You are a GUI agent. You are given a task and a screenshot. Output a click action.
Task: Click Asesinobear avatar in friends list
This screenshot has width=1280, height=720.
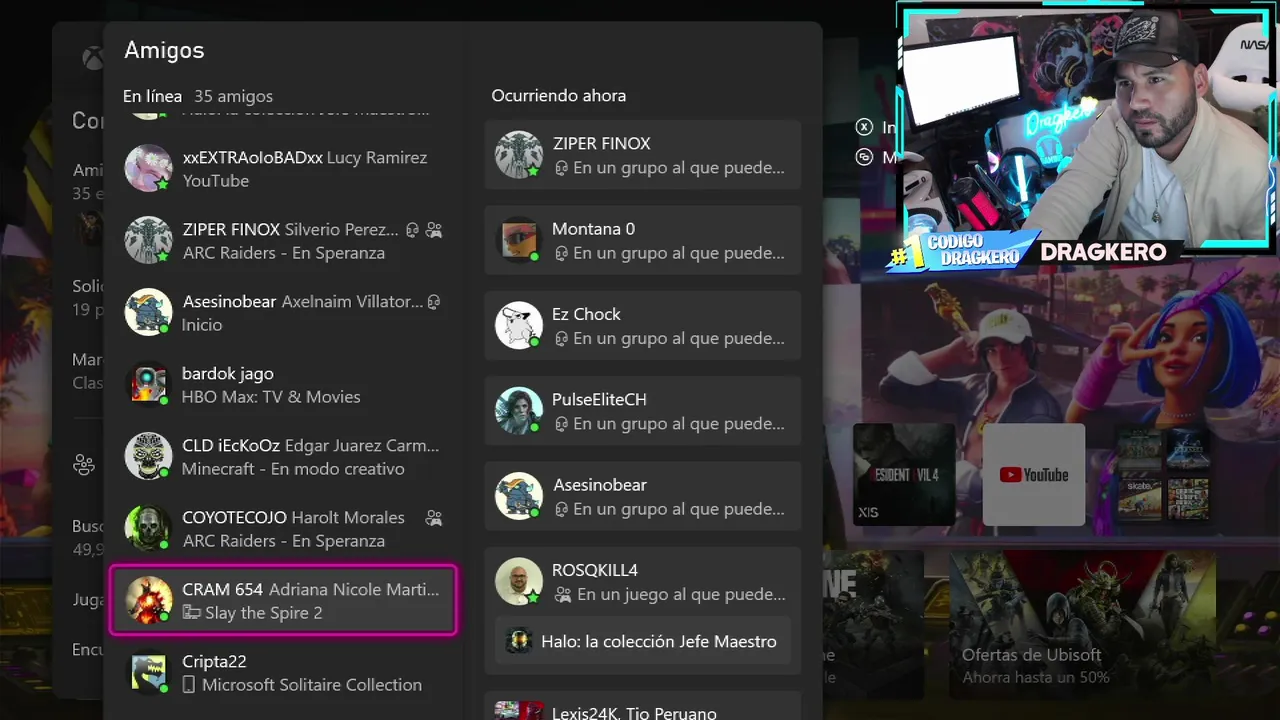148,312
